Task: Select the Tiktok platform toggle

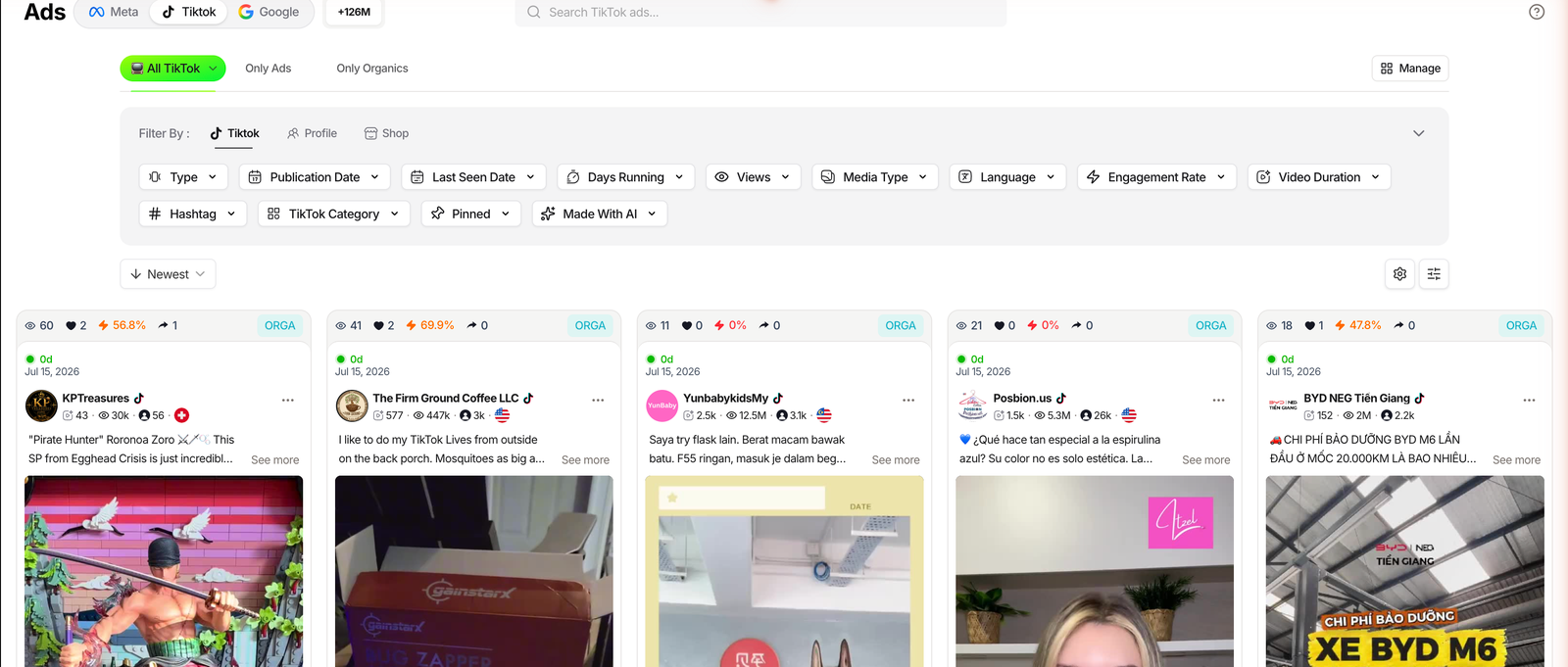Action: [189, 12]
